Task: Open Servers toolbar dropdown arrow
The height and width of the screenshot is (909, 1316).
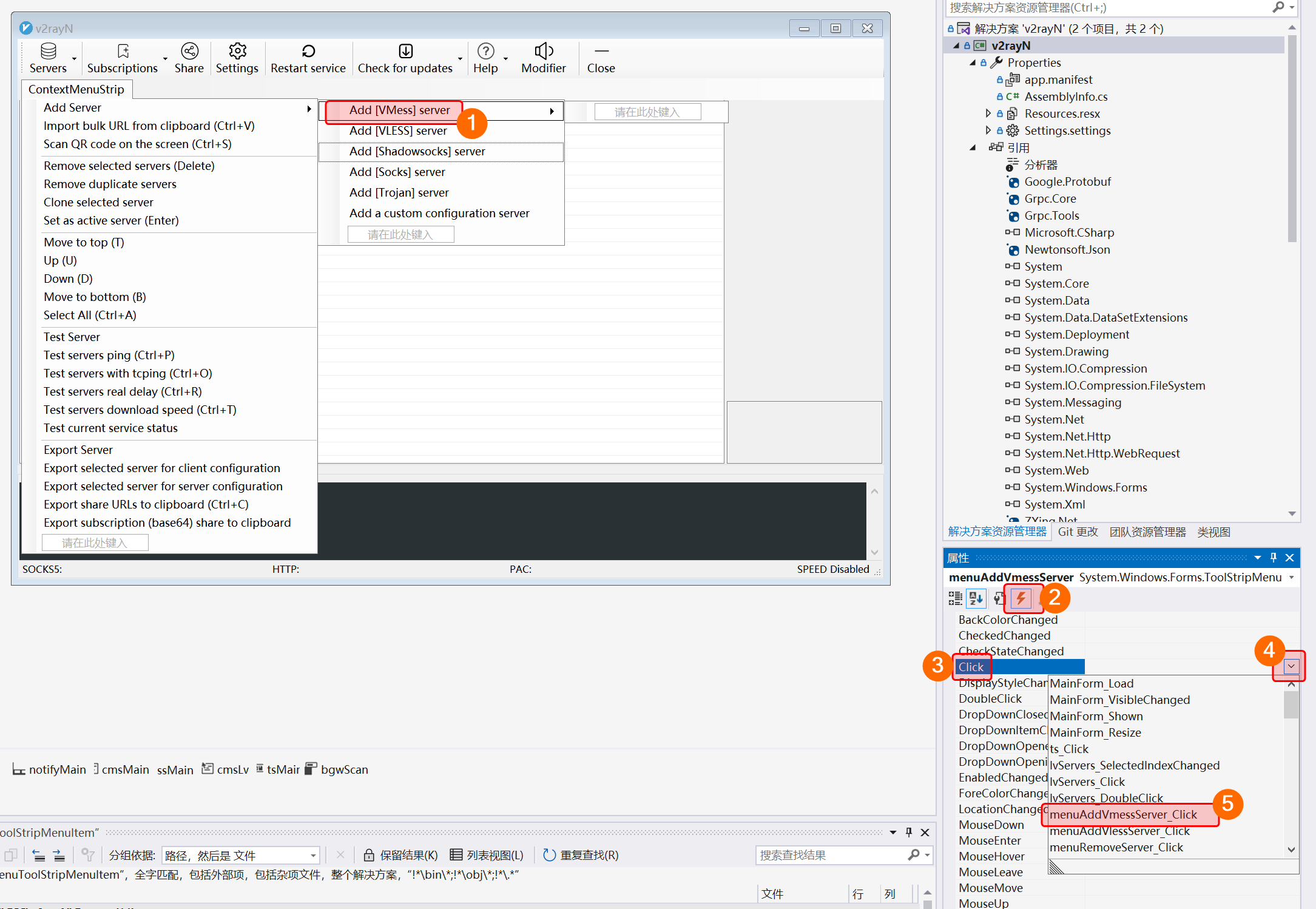Action: pyautogui.click(x=74, y=59)
